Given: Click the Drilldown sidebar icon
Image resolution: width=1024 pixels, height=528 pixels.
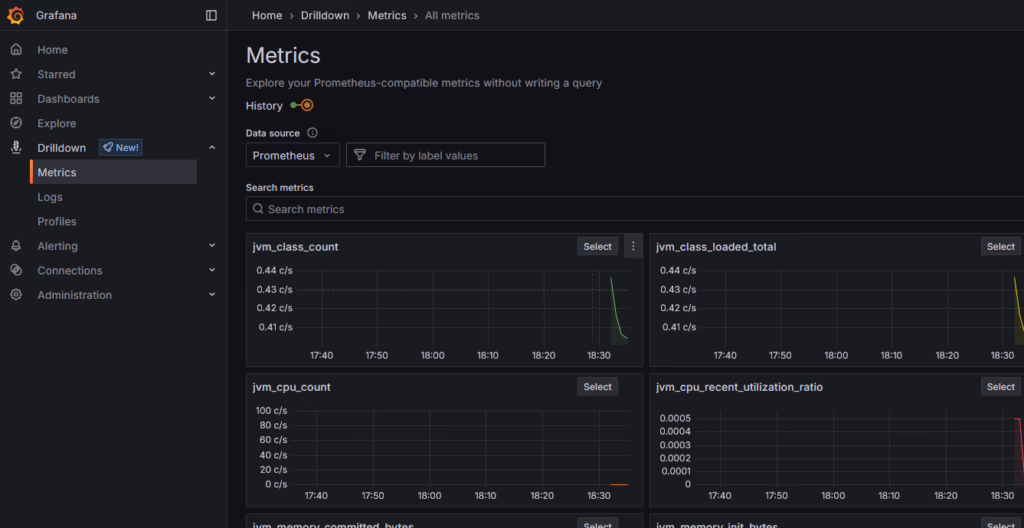Looking at the screenshot, I should (16, 148).
